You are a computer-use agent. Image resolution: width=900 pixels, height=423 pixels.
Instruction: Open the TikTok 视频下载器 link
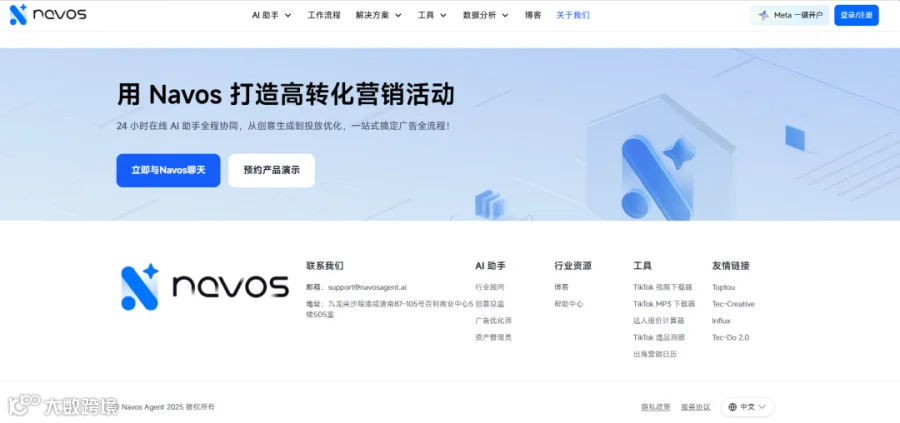point(663,287)
